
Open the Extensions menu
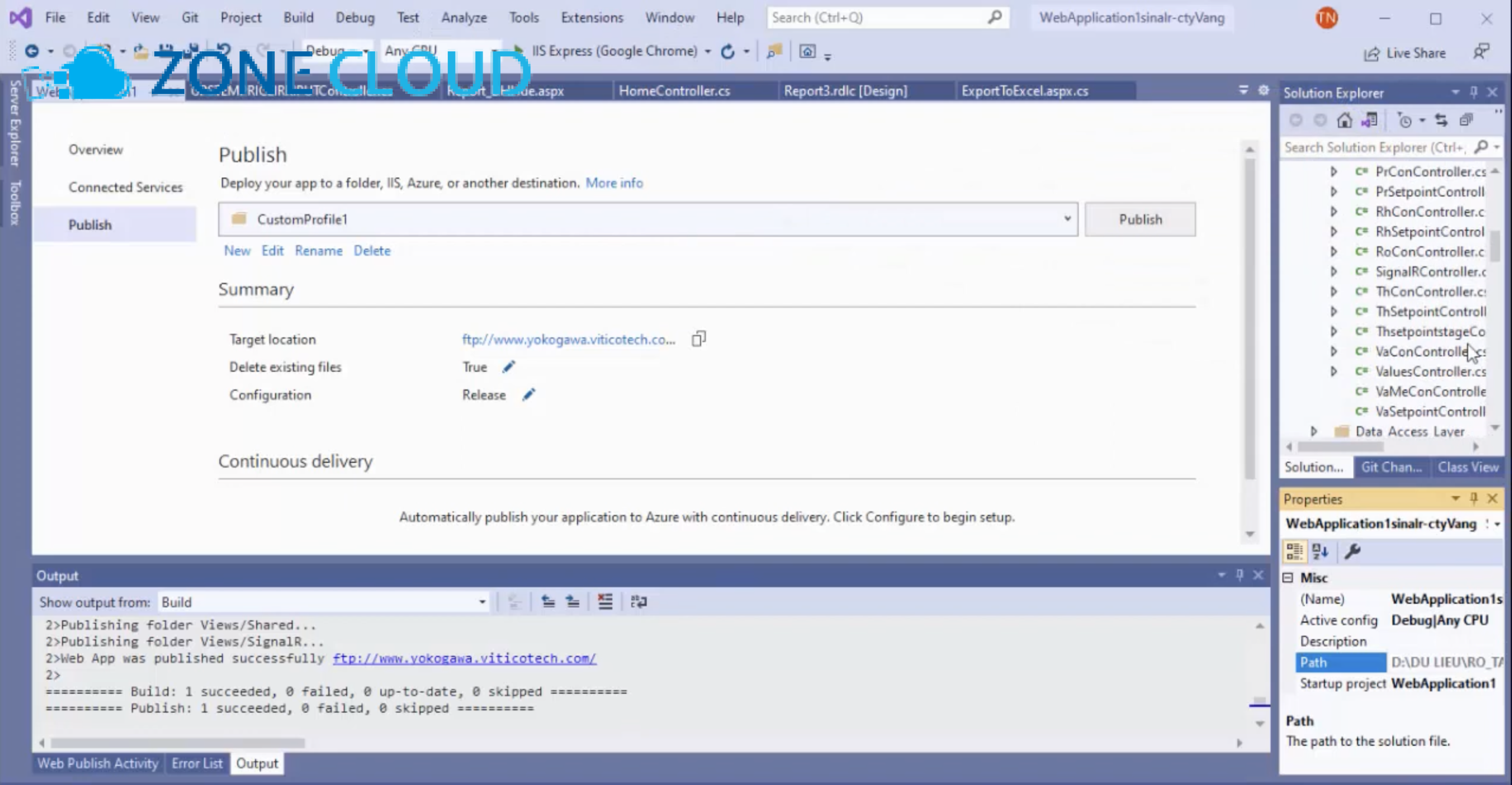click(x=592, y=18)
